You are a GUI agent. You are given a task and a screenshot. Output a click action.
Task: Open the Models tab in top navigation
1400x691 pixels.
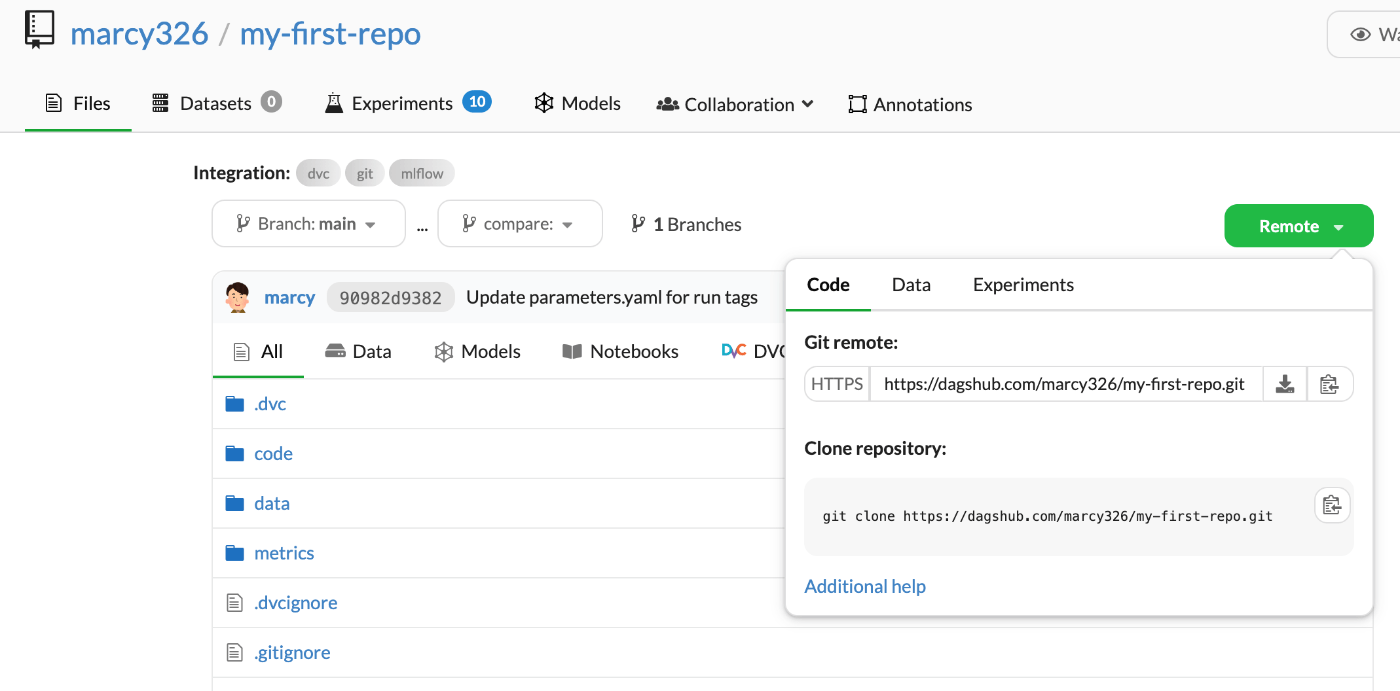(577, 103)
